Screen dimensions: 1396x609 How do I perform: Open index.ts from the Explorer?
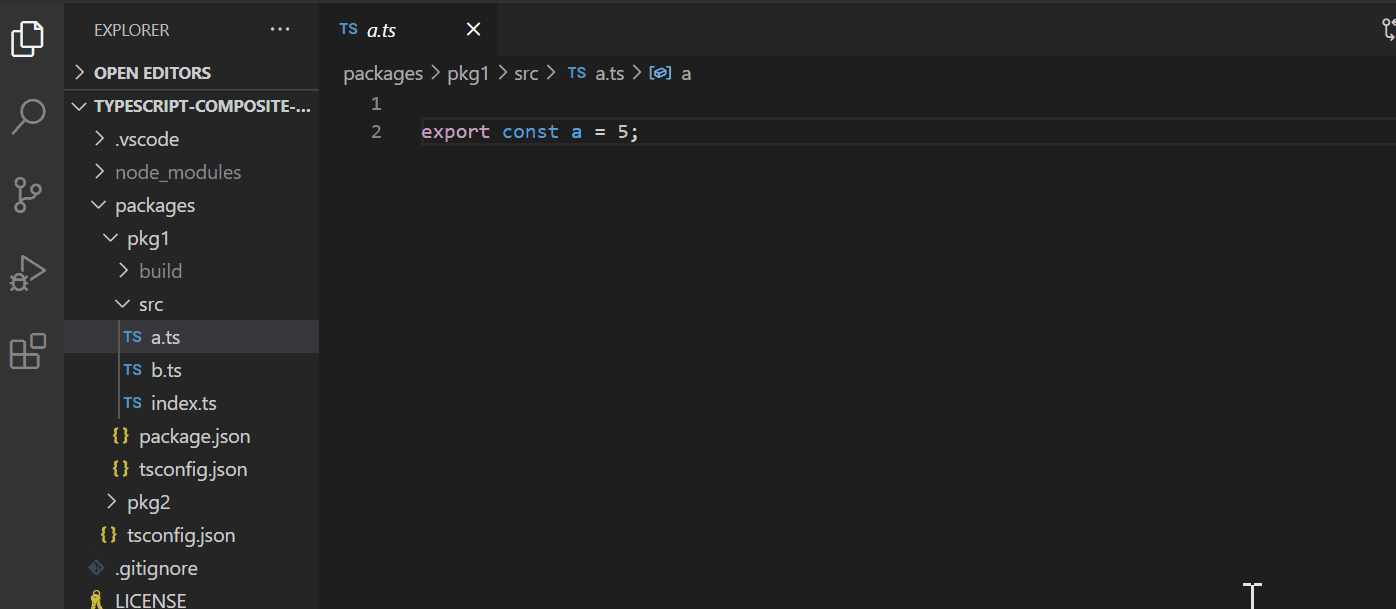pos(184,402)
